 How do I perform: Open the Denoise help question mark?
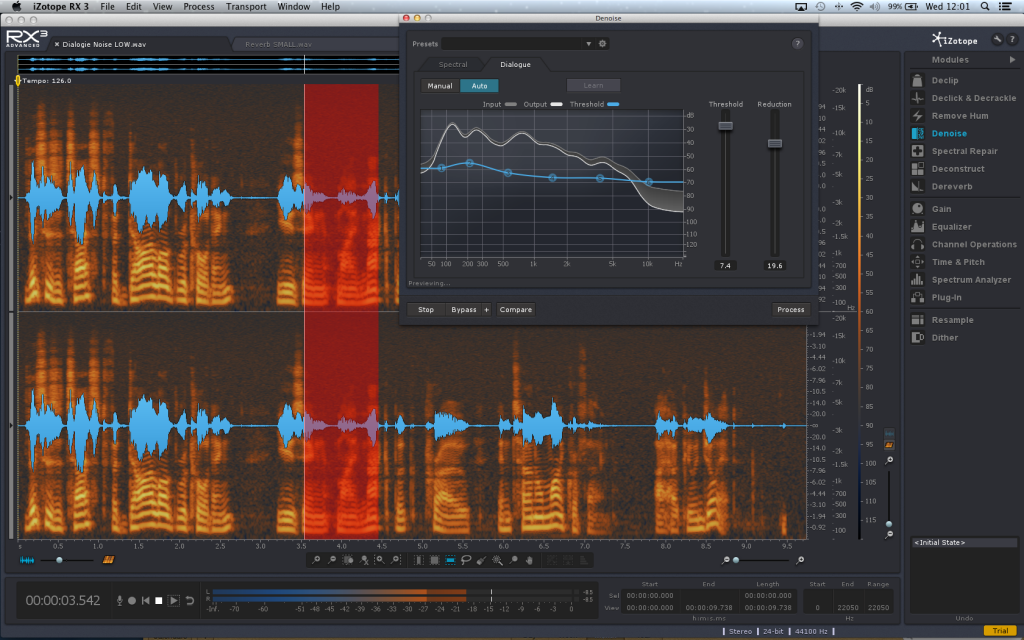797,44
